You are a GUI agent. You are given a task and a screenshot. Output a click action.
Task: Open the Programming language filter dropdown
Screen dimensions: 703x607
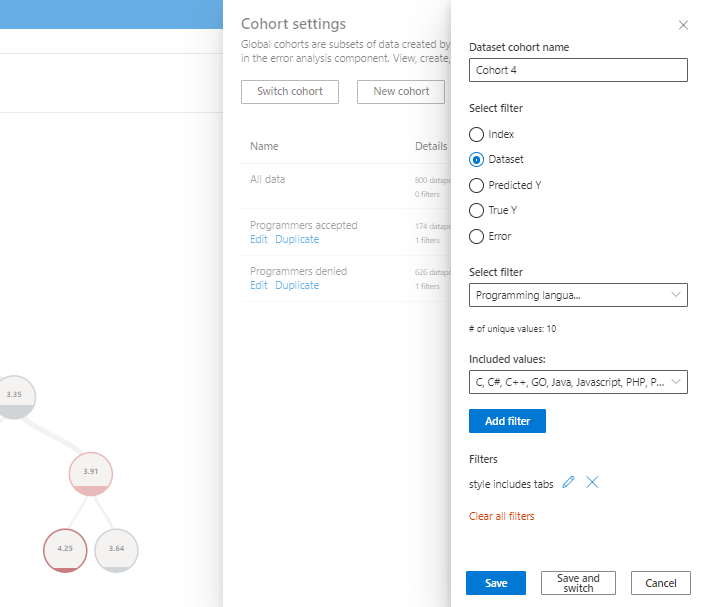click(x=578, y=295)
